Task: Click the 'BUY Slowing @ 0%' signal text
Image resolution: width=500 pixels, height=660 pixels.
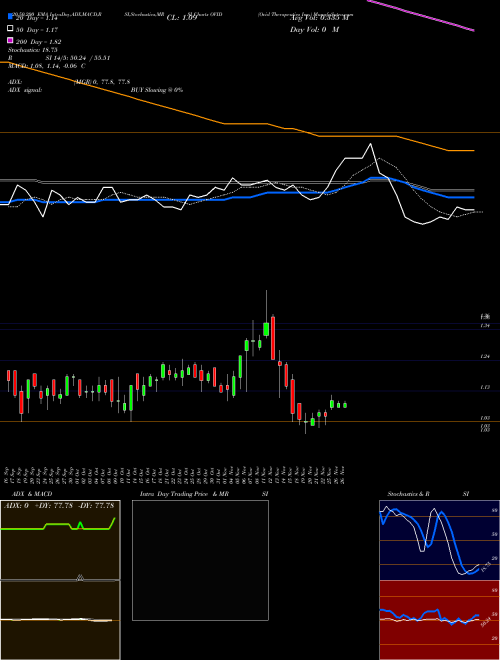Action: click(157, 90)
